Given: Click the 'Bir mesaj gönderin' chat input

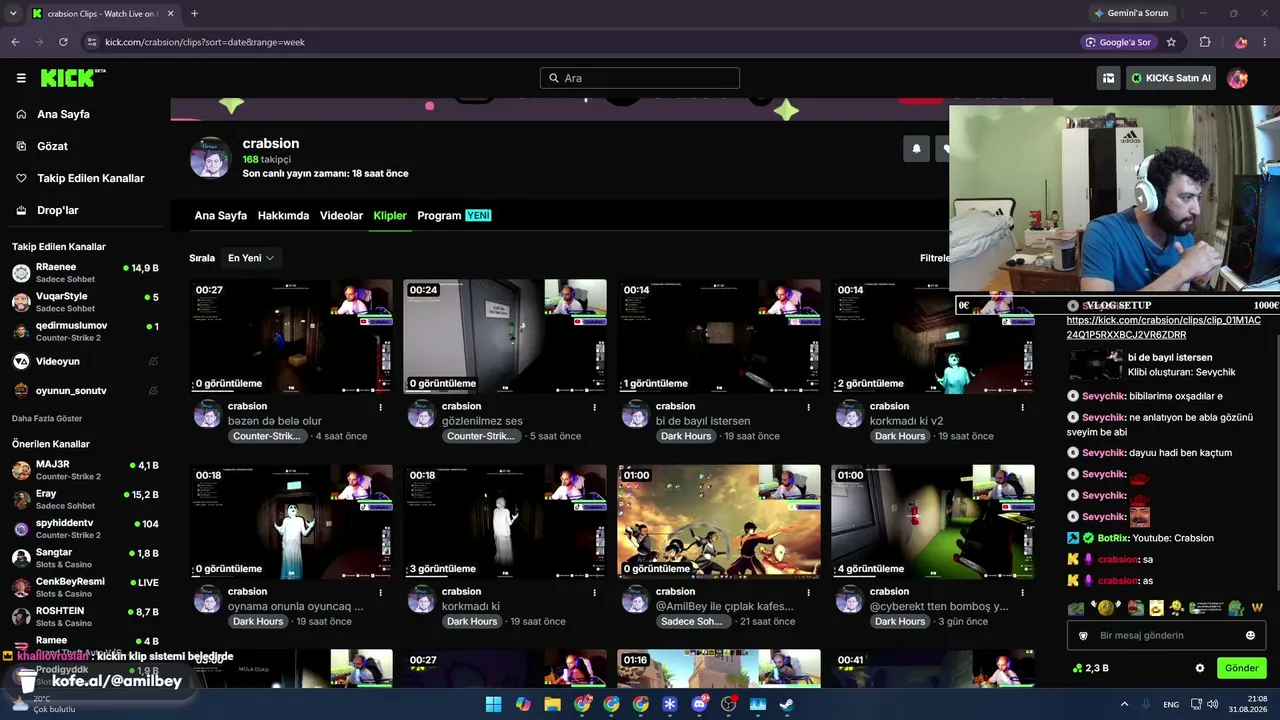Looking at the screenshot, I should click(1165, 635).
